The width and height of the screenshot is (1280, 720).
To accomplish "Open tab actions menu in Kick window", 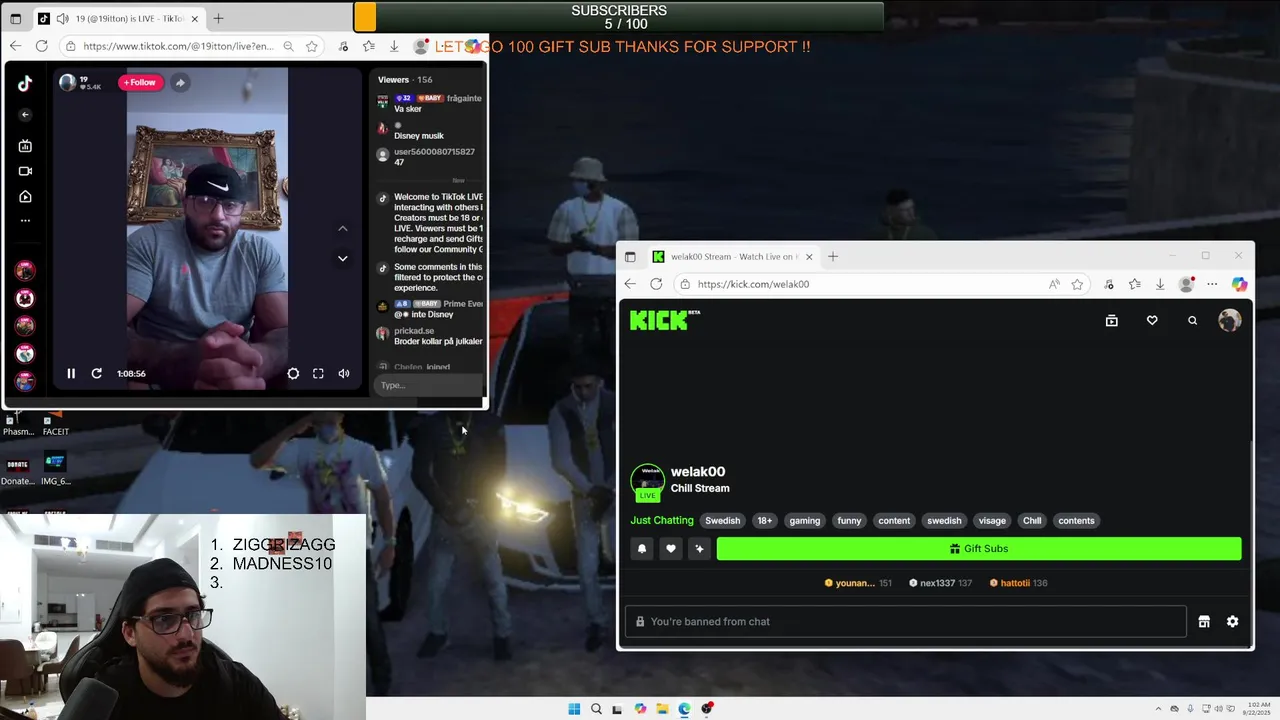I will click(630, 256).
